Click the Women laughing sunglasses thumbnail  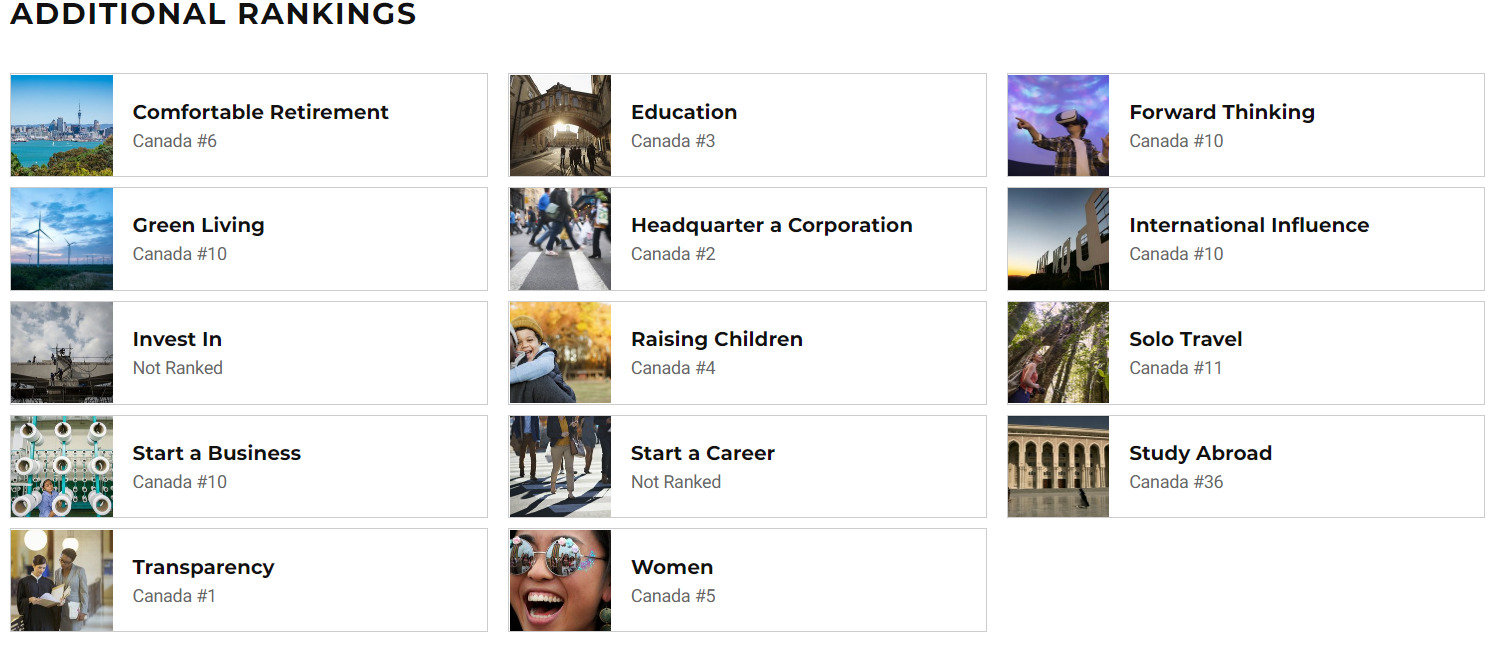pyautogui.click(x=560, y=581)
